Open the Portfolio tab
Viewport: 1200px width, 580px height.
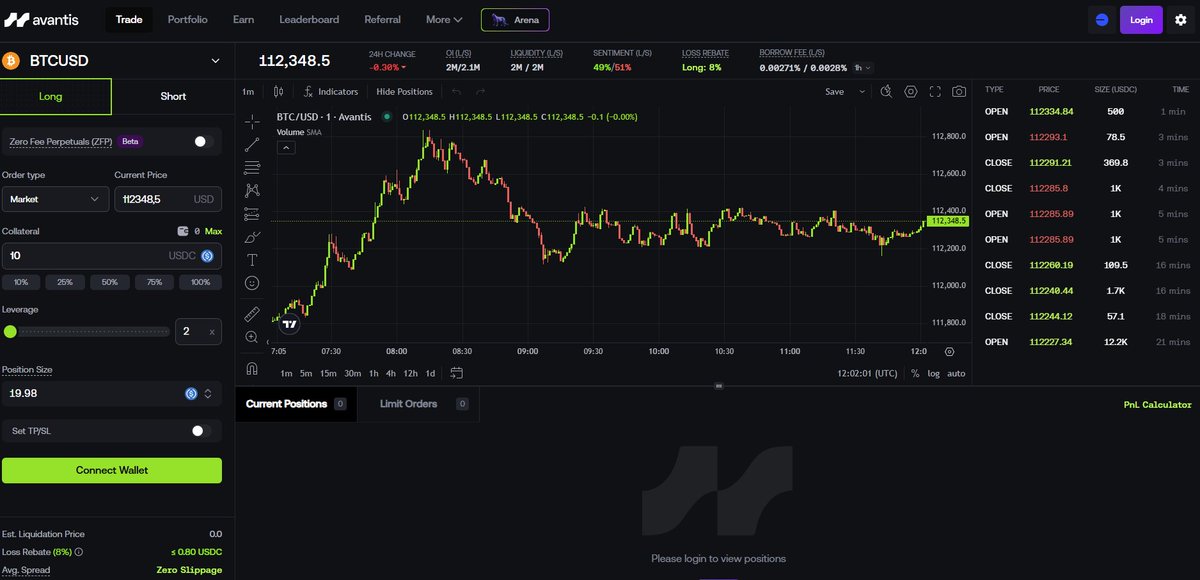(189, 19)
